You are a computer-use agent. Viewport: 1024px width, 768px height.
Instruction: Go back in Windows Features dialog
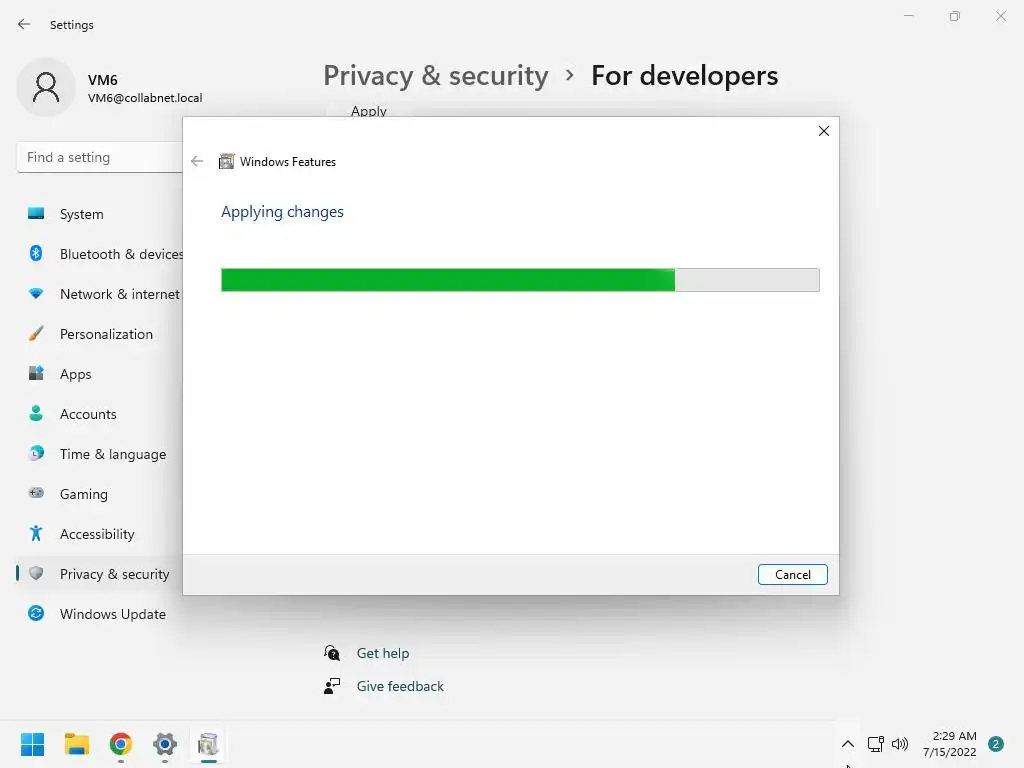pyautogui.click(x=197, y=161)
